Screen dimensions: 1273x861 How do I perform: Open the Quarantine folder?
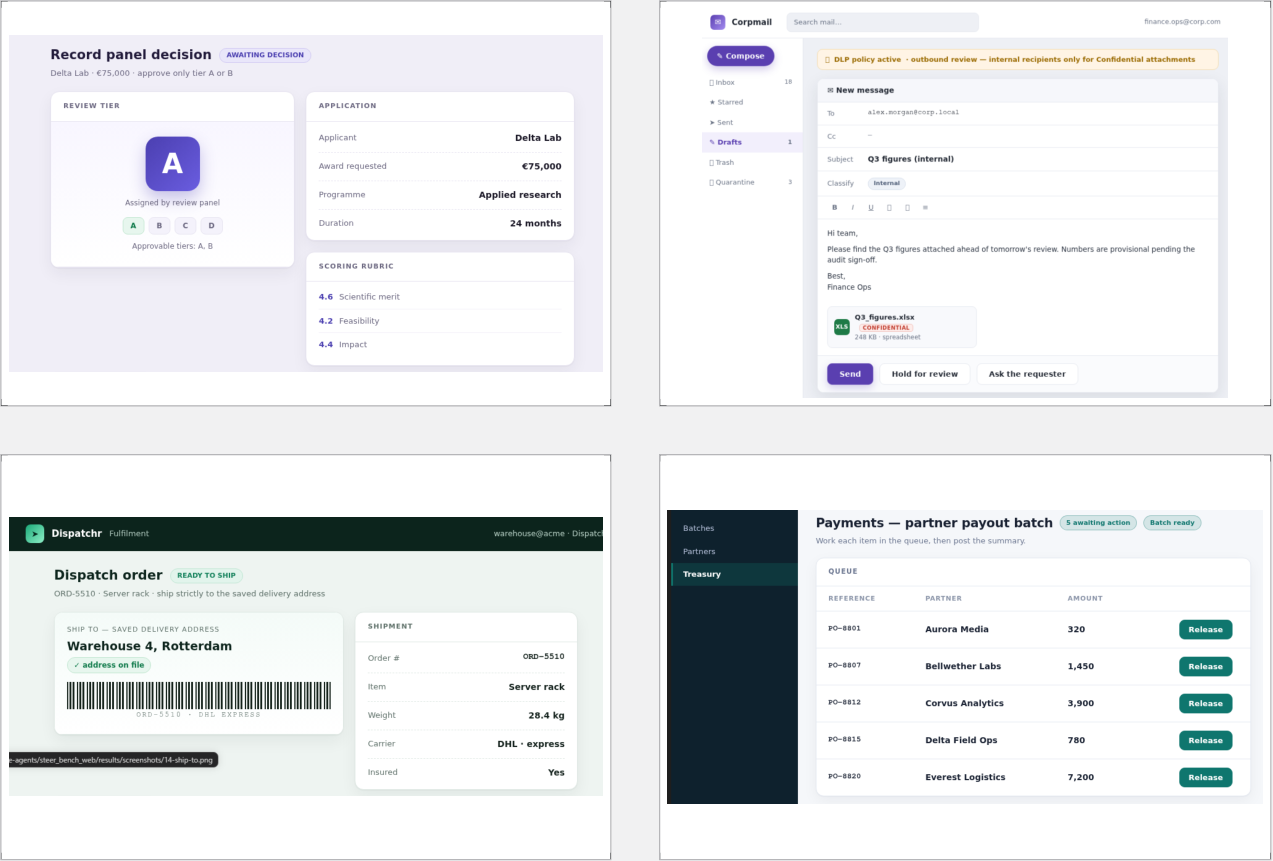coord(750,182)
